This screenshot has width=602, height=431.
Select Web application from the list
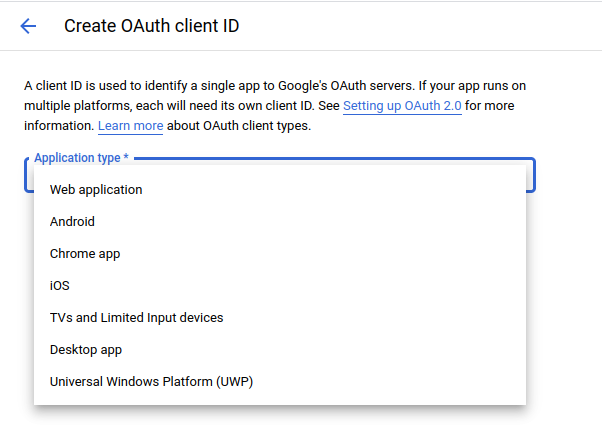[96, 189]
